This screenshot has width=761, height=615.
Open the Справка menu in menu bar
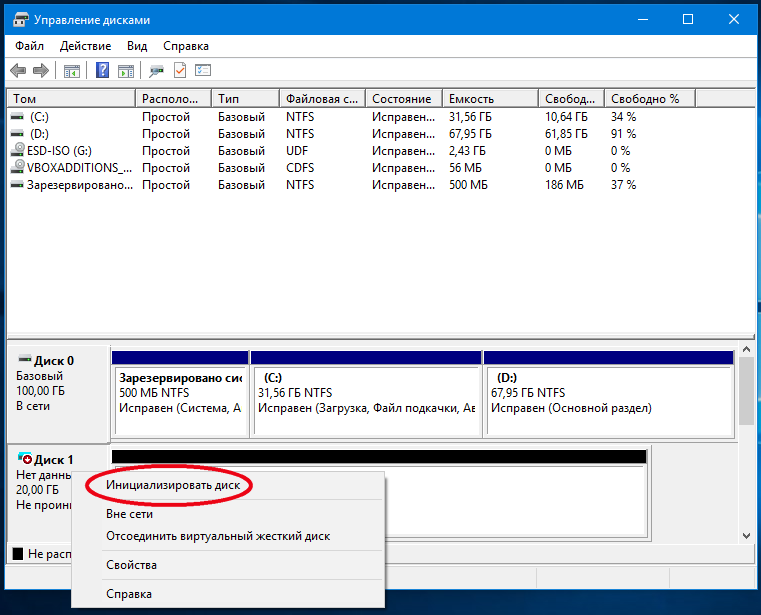click(x=186, y=46)
